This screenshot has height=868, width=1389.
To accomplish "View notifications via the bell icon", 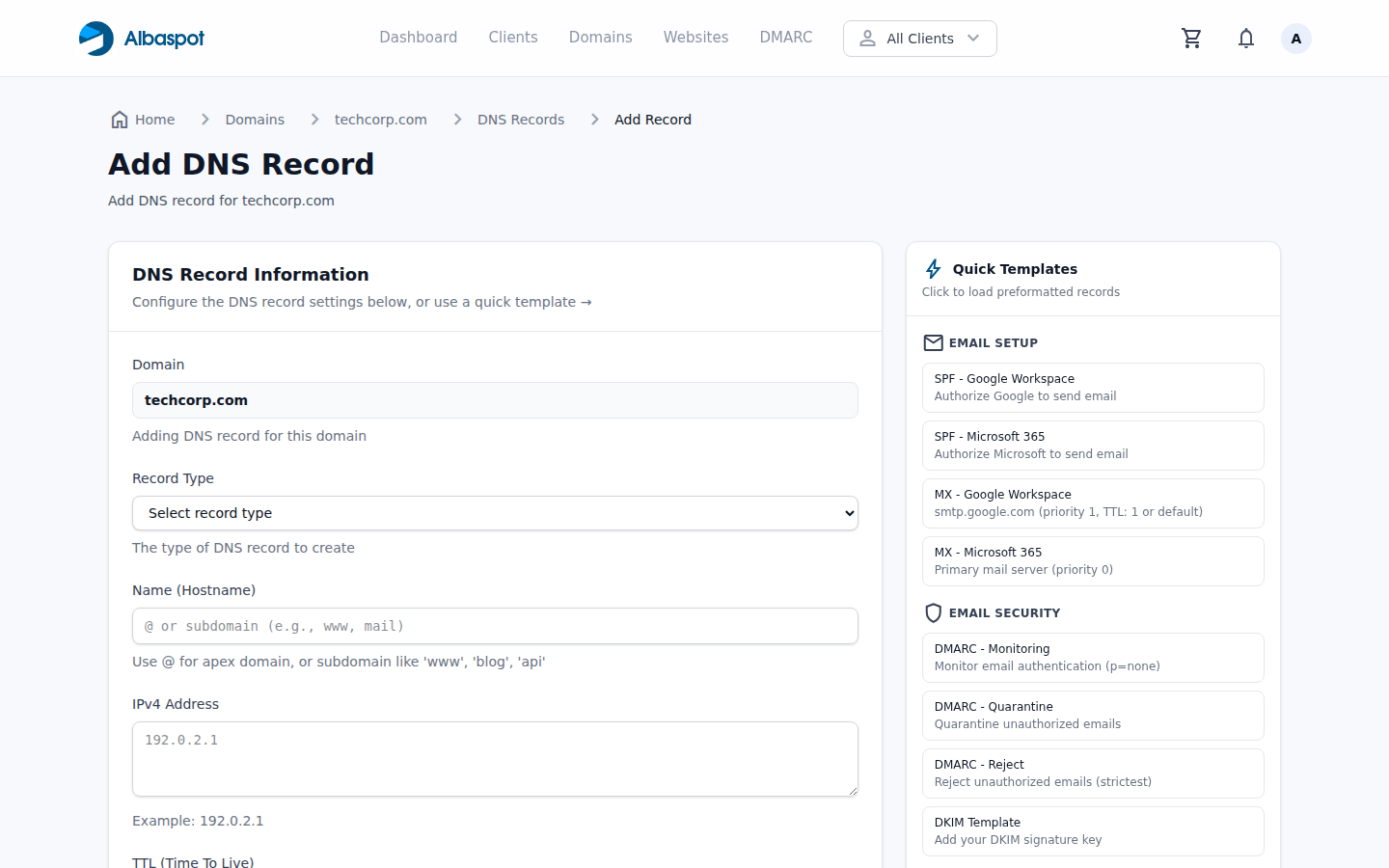I will (1245, 38).
